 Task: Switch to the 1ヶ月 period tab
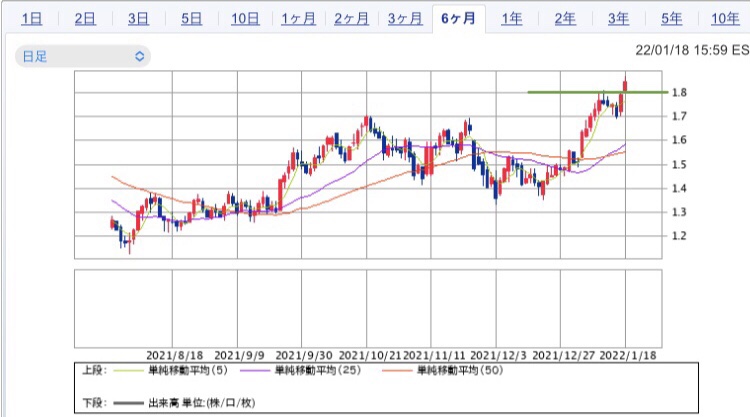pyautogui.click(x=298, y=19)
